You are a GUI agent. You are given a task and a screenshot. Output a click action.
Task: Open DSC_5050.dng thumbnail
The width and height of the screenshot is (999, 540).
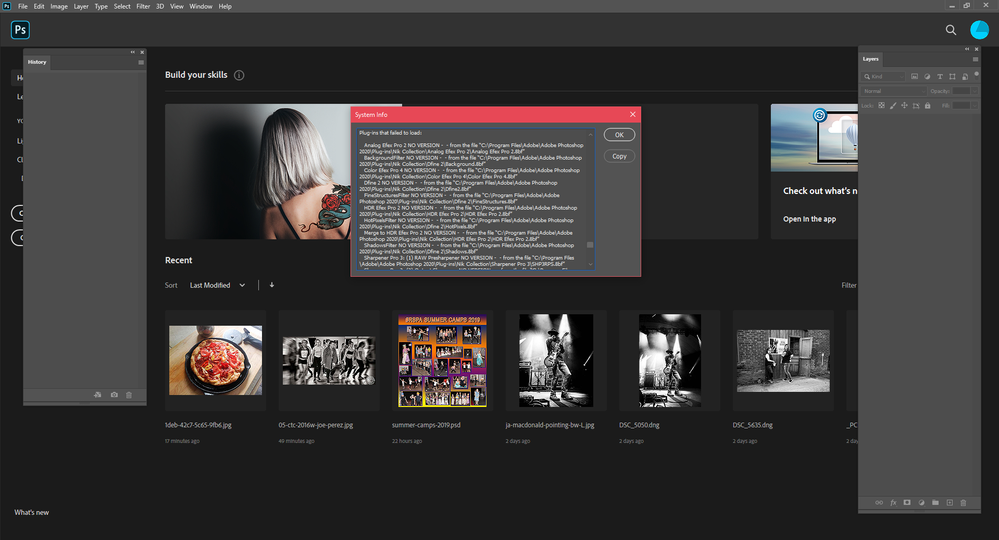coord(670,360)
